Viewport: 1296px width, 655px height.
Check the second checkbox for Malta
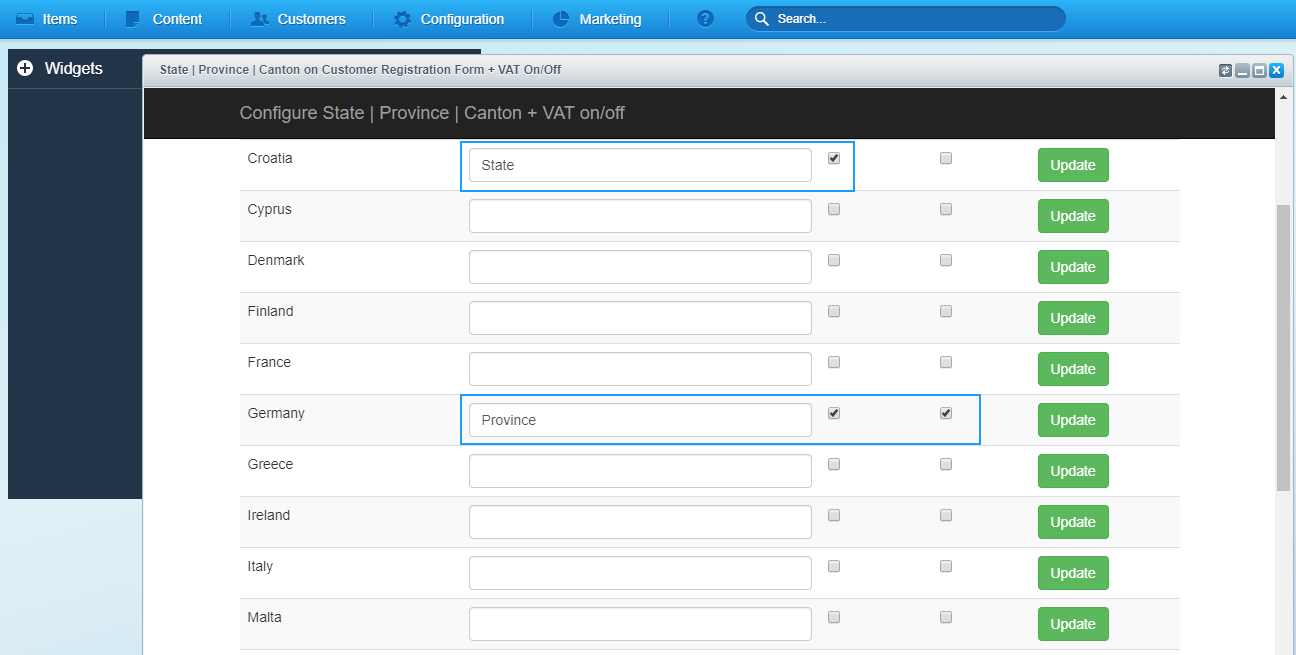(946, 617)
